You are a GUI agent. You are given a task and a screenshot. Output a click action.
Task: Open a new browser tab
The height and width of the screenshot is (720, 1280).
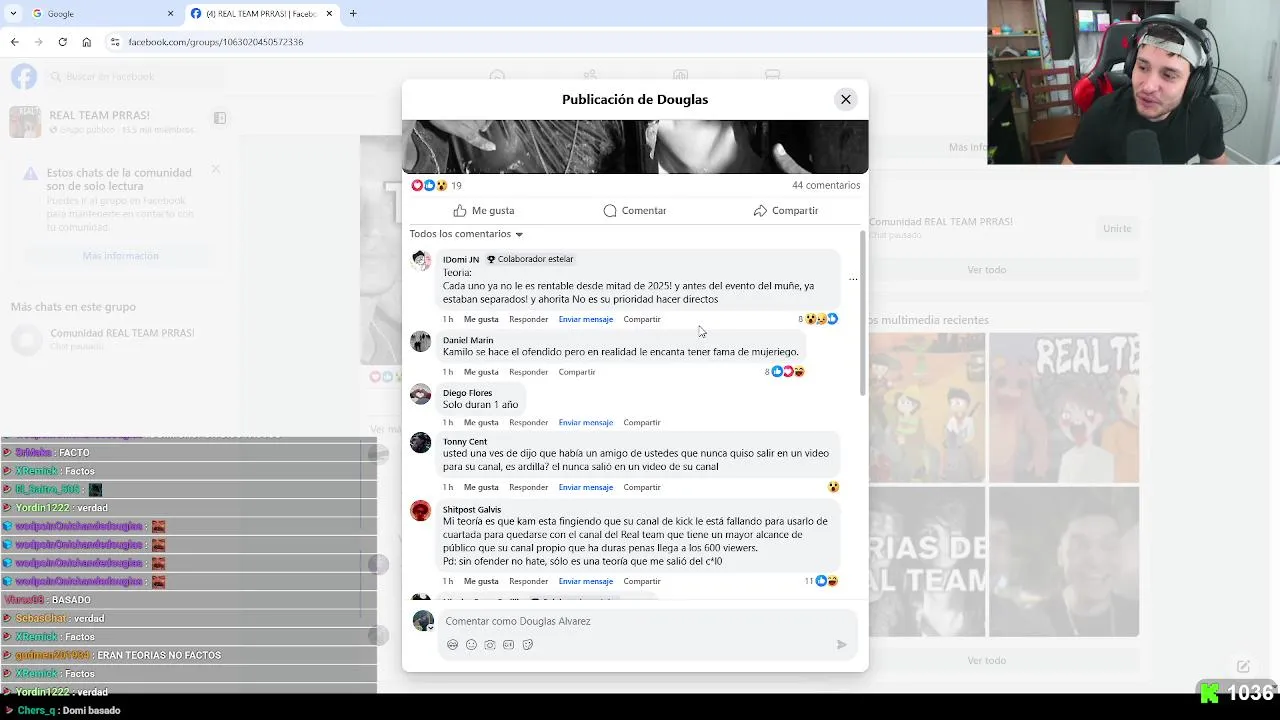[x=353, y=14]
